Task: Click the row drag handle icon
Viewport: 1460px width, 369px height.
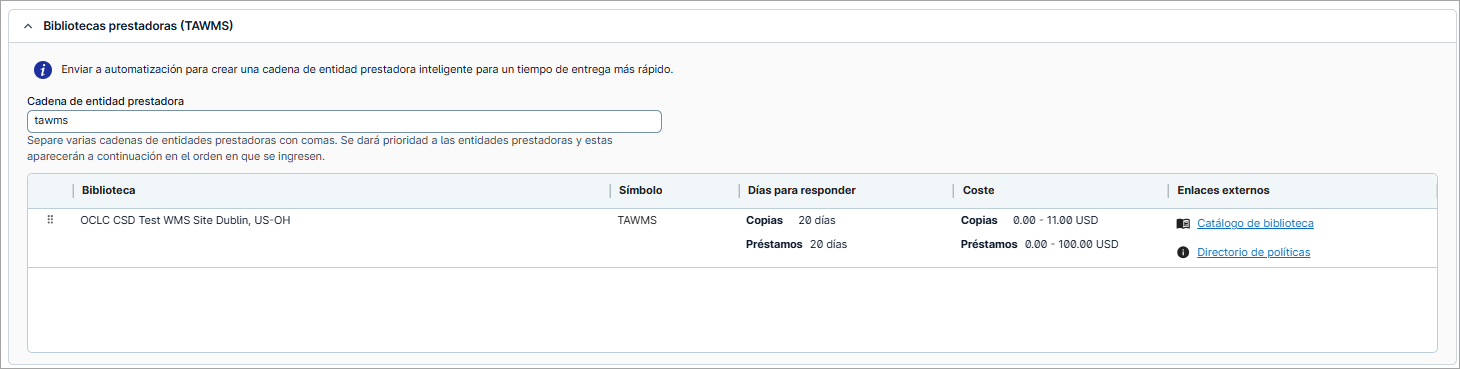Action: tap(50, 220)
